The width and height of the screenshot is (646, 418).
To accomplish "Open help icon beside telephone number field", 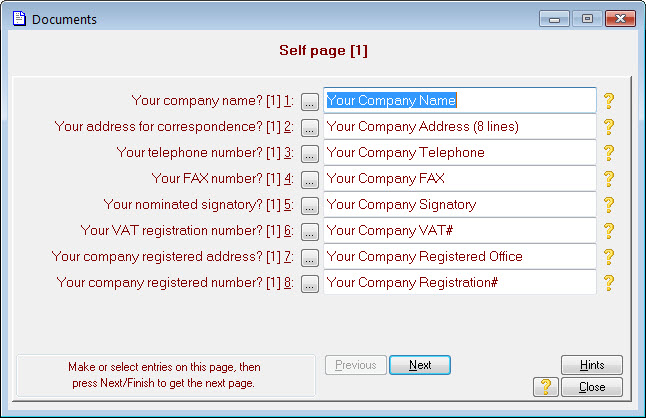I will click(x=609, y=152).
